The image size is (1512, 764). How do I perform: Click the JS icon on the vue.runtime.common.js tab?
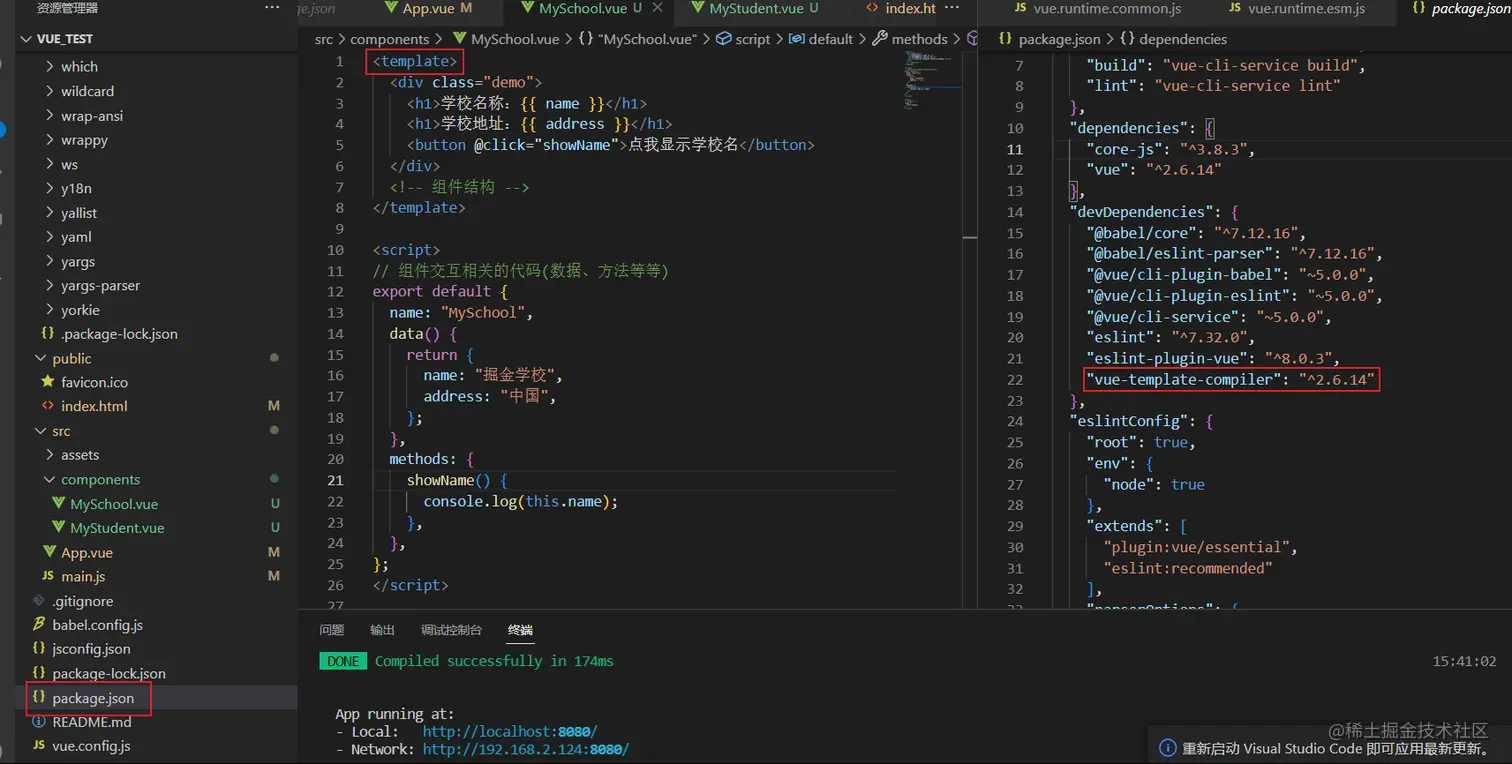tap(1020, 8)
